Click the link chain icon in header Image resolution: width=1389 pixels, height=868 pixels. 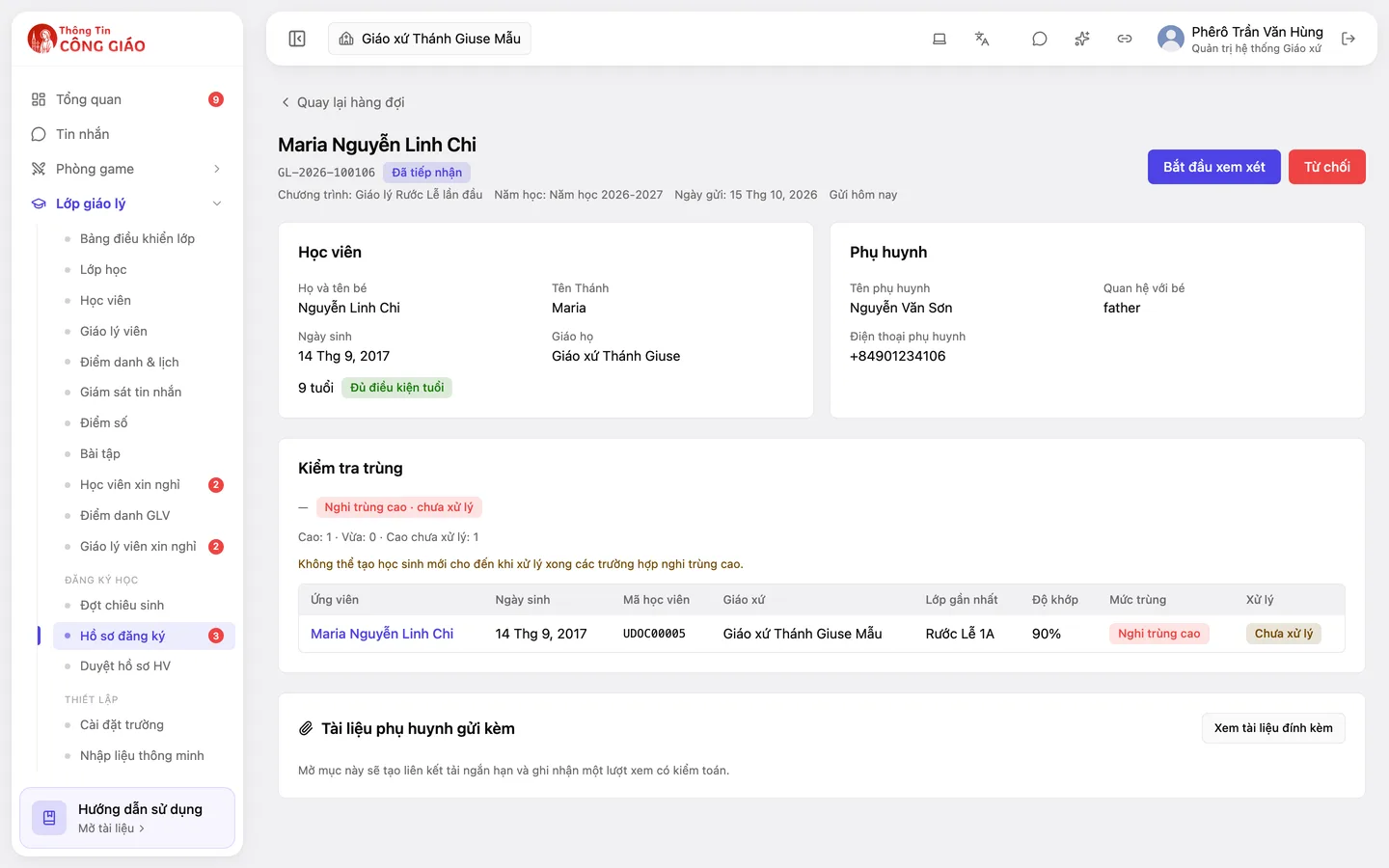(1125, 39)
